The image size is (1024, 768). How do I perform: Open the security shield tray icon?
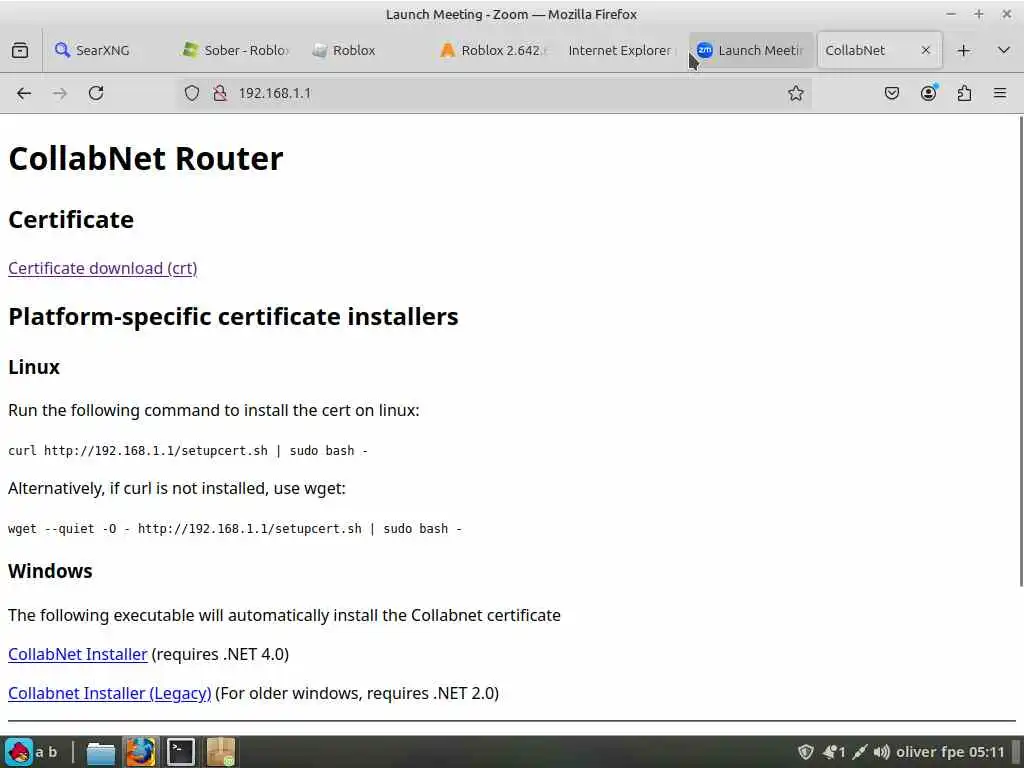[806, 752]
